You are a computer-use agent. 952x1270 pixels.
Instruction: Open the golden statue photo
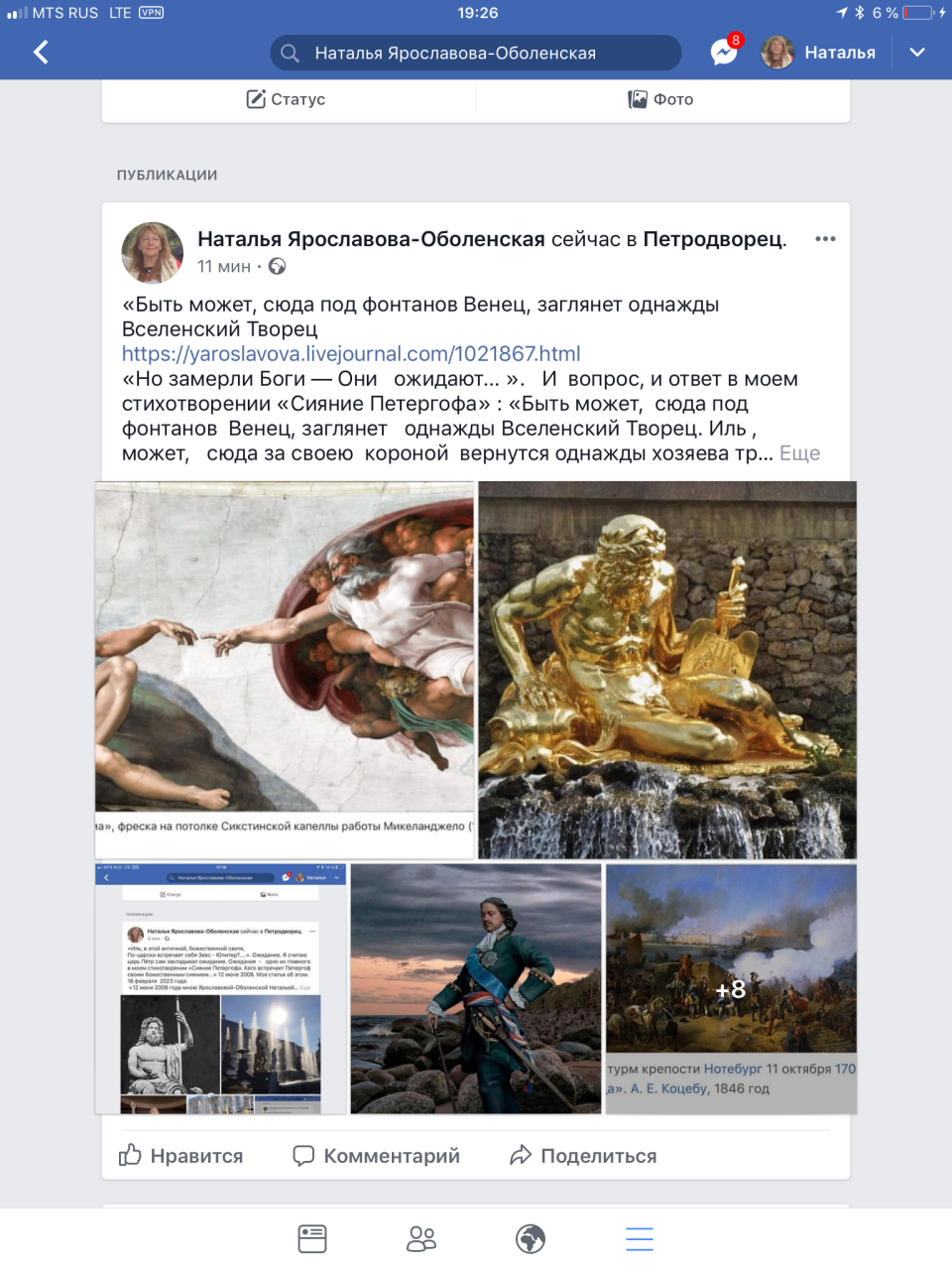click(x=667, y=670)
